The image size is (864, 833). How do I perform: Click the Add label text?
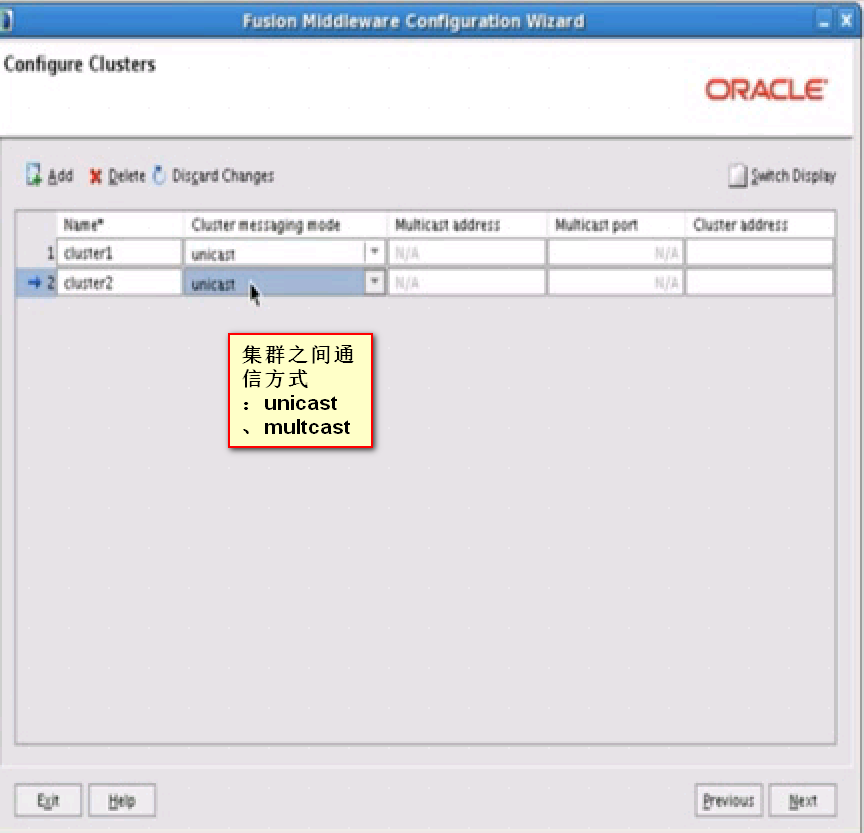click(60, 176)
